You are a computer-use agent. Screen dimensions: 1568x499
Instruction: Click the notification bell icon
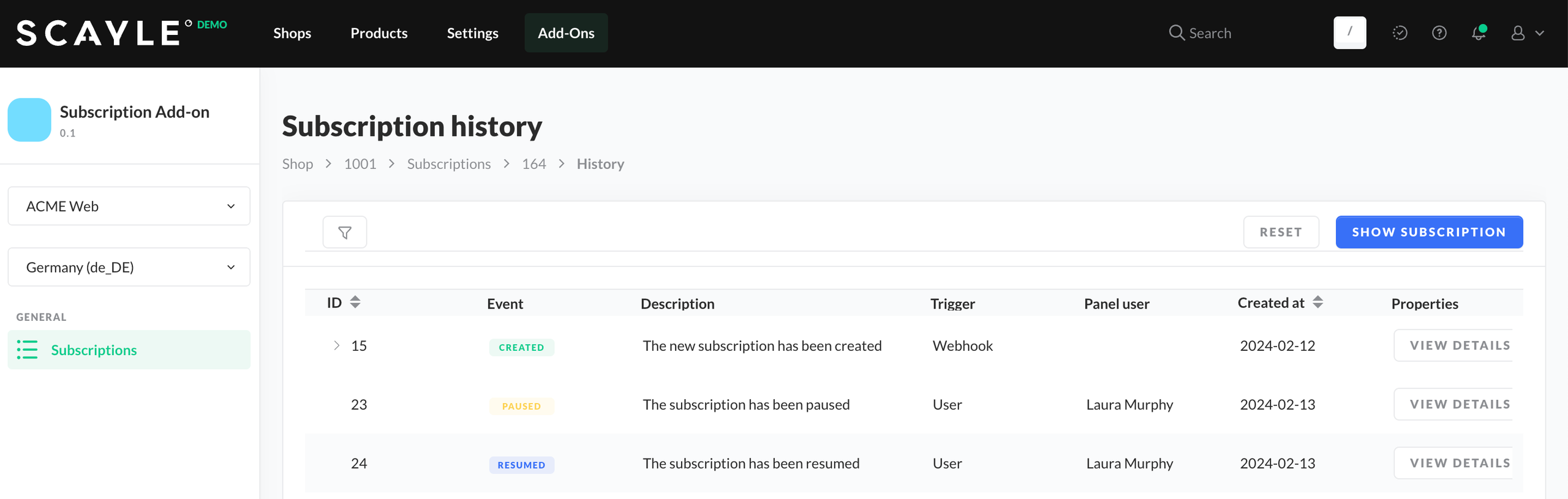[x=1479, y=33]
